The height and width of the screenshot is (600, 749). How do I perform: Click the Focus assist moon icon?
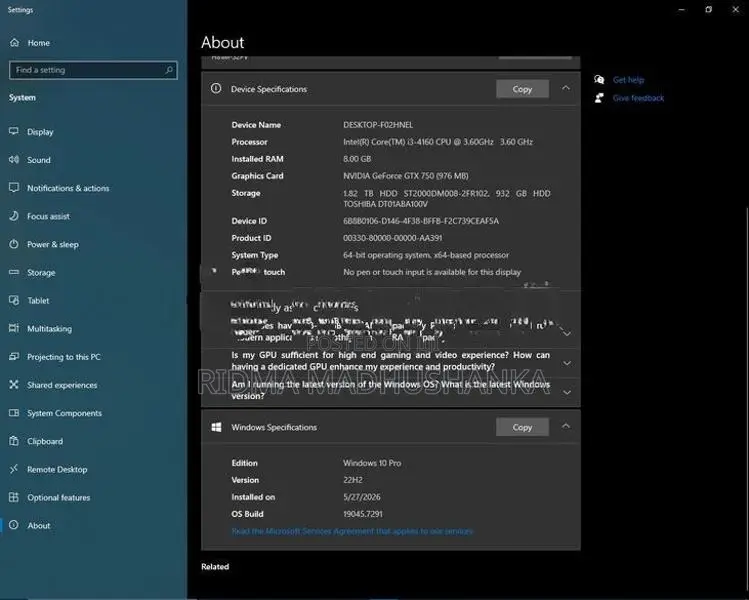pos(14,216)
